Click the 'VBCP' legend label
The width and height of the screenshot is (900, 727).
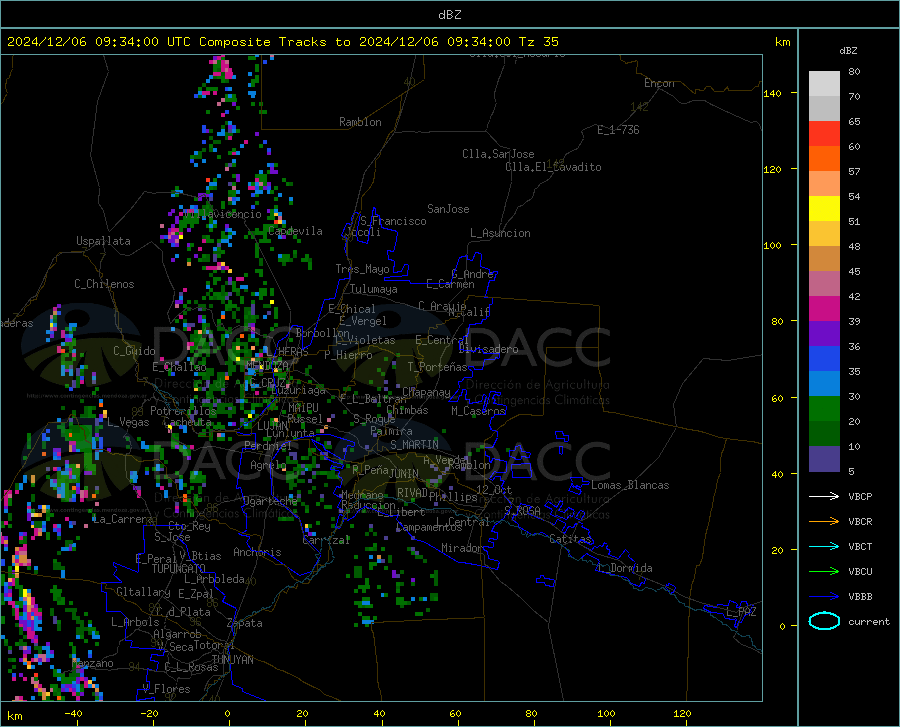[x=860, y=496]
